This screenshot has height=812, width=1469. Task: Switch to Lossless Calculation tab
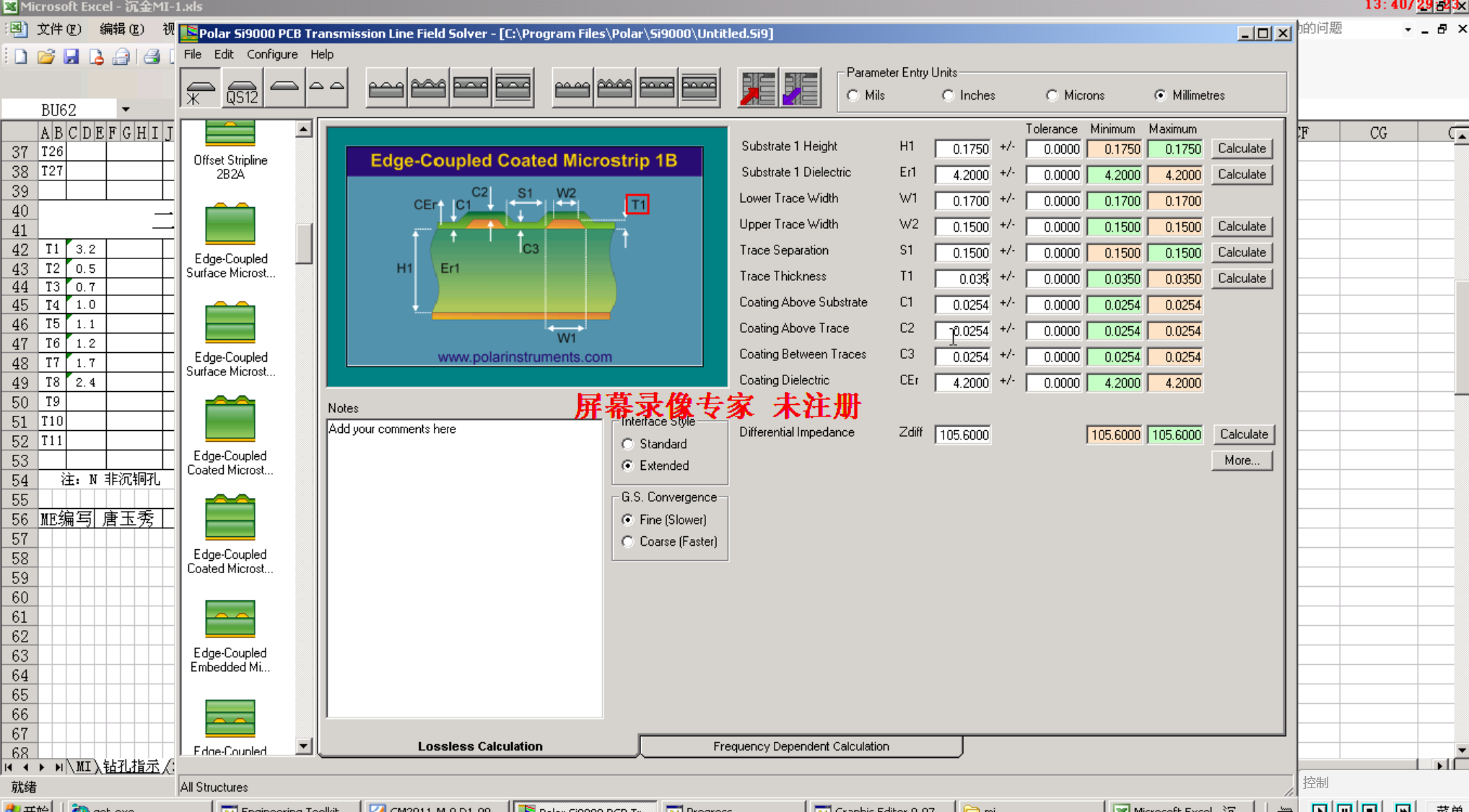click(479, 746)
